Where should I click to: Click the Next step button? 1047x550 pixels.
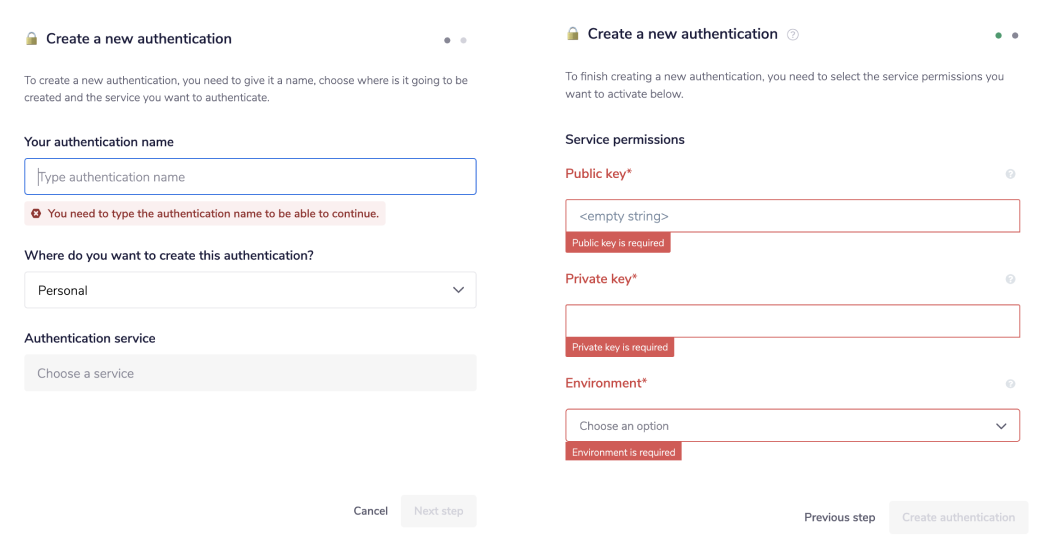pos(438,511)
